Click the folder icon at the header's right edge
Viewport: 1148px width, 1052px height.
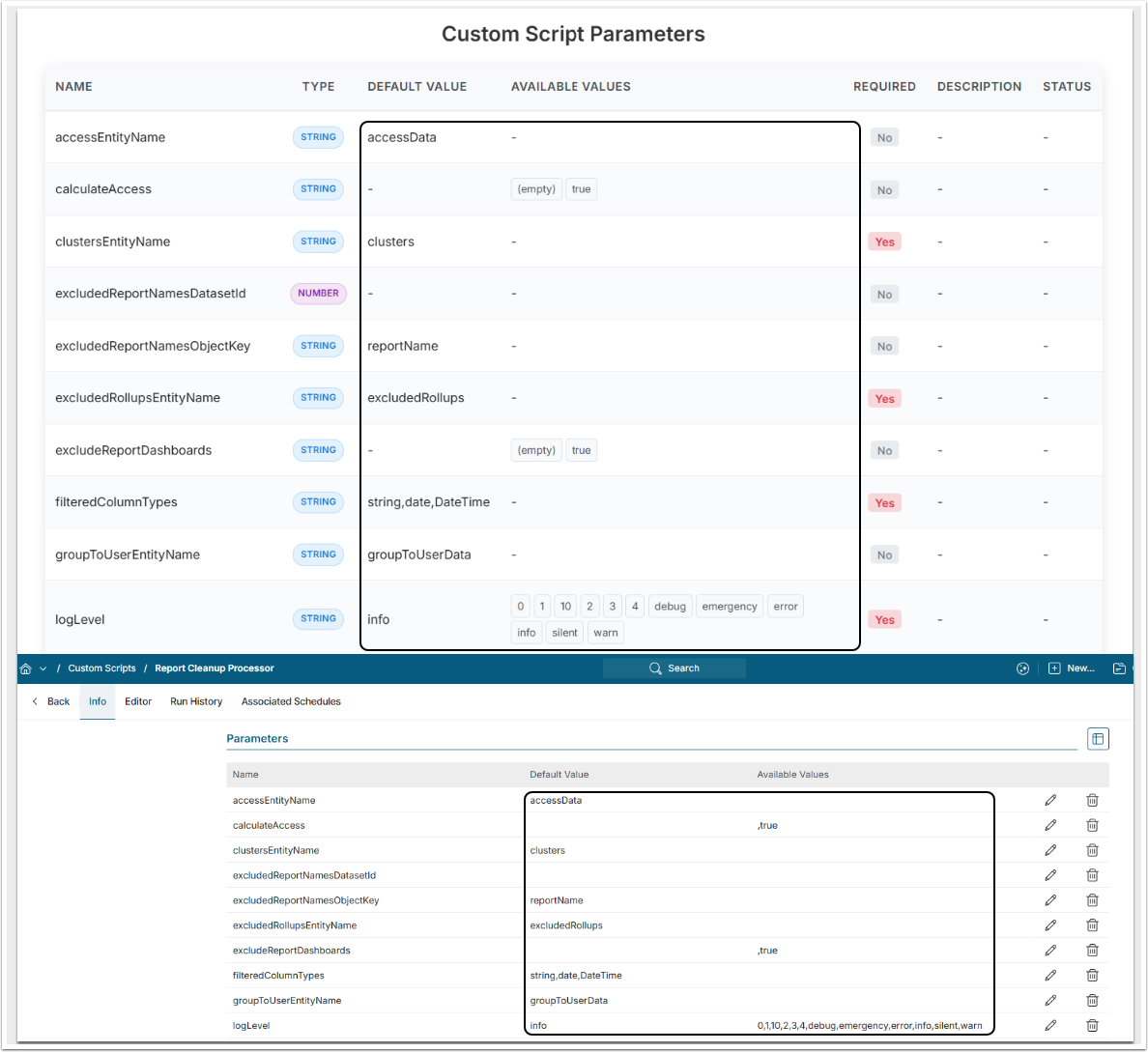(1119, 668)
